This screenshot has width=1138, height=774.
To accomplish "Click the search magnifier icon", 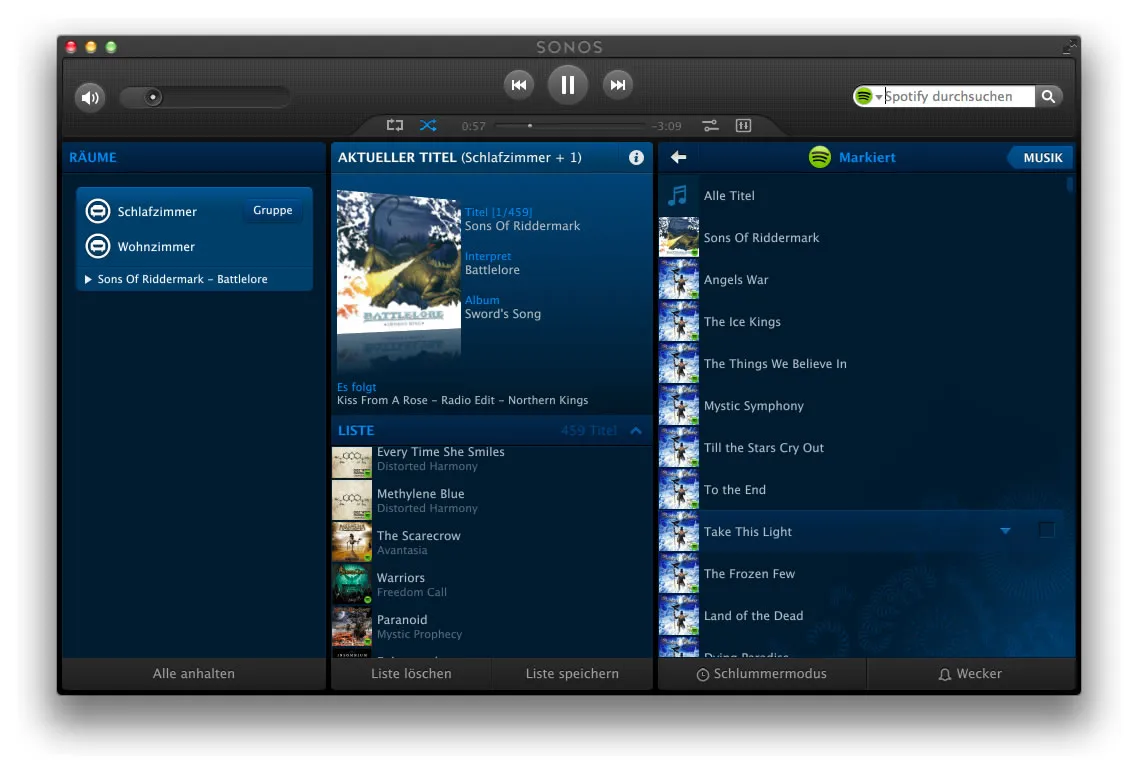I will [1048, 96].
